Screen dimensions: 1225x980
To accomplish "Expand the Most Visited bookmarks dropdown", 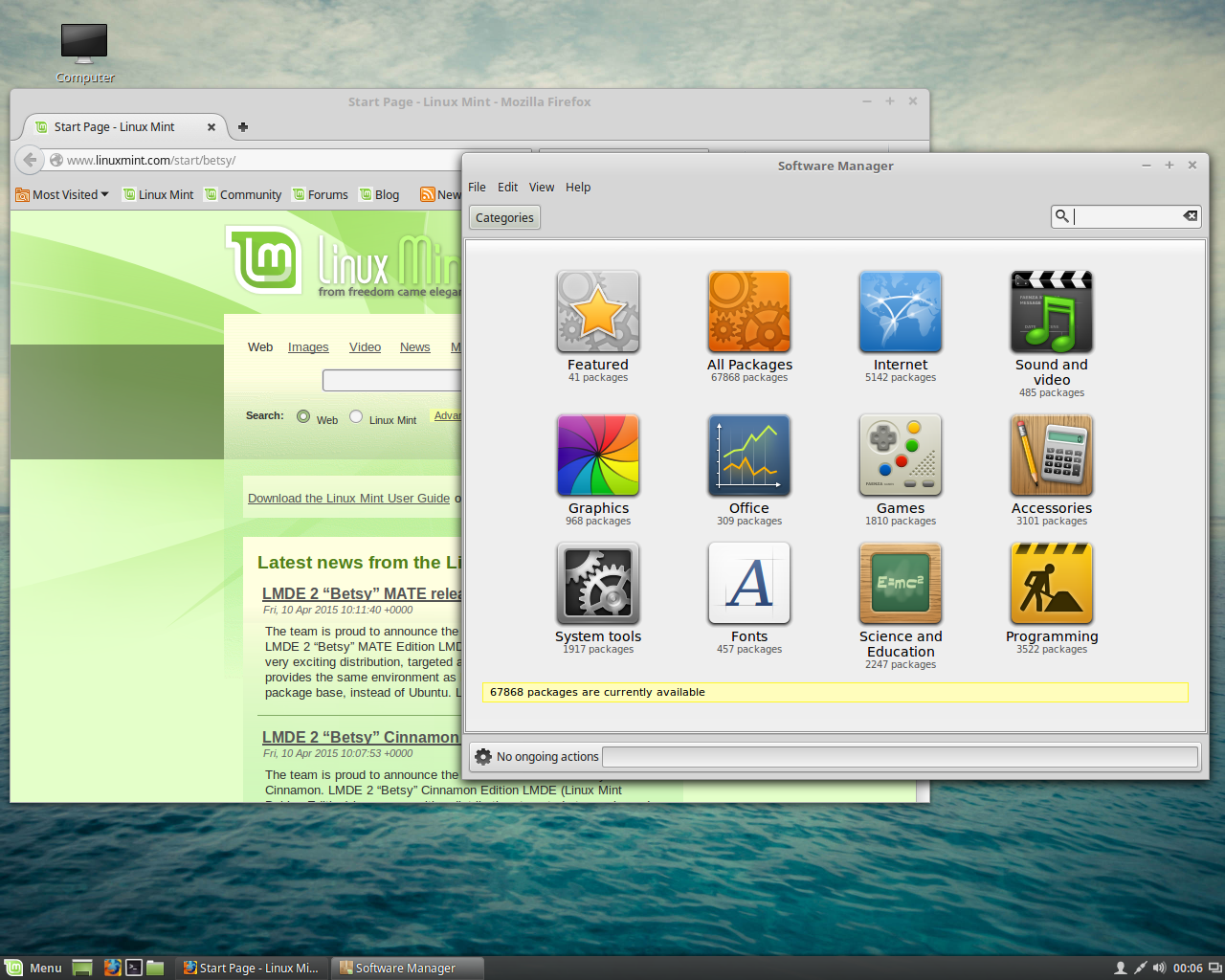I will [62, 194].
